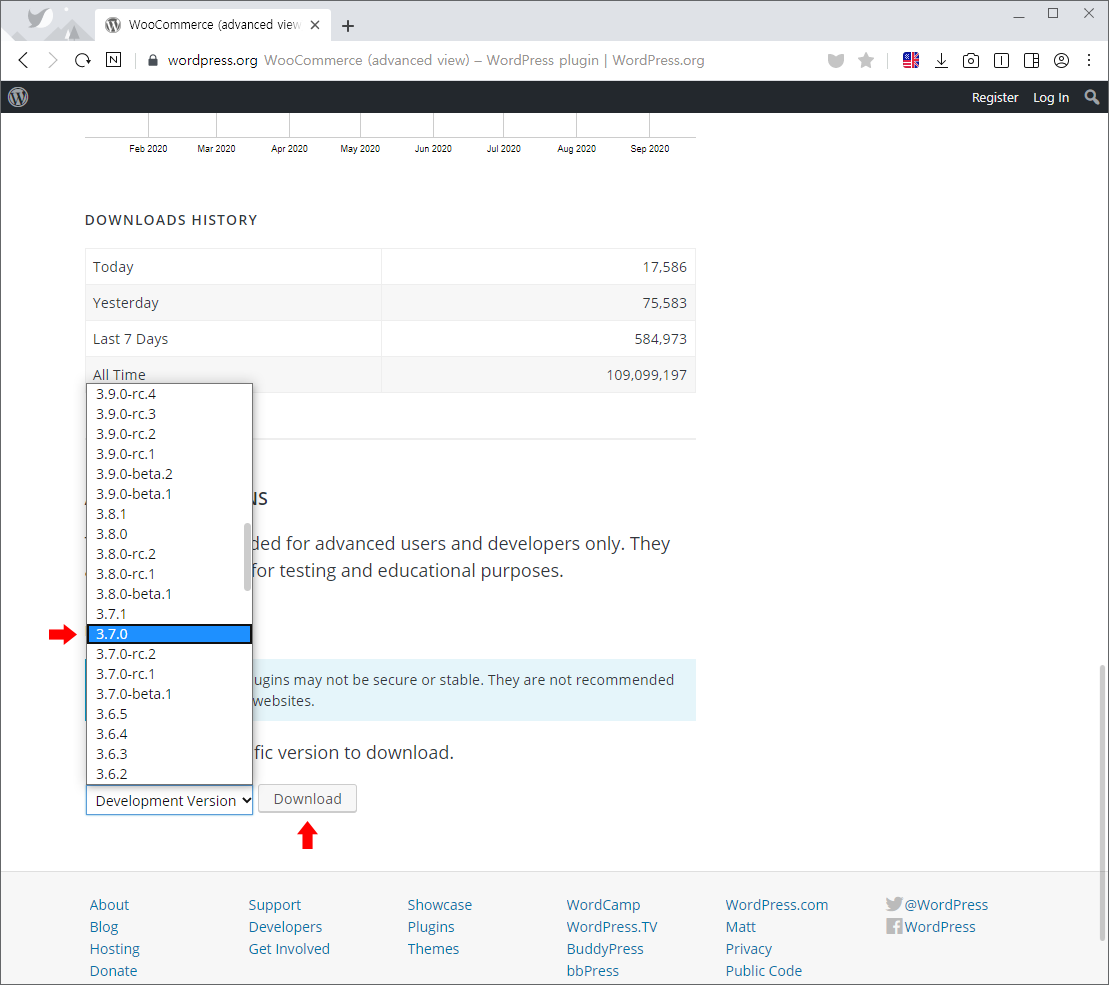The image size is (1109, 985).
Task: Open a new browser tab
Action: point(347,25)
